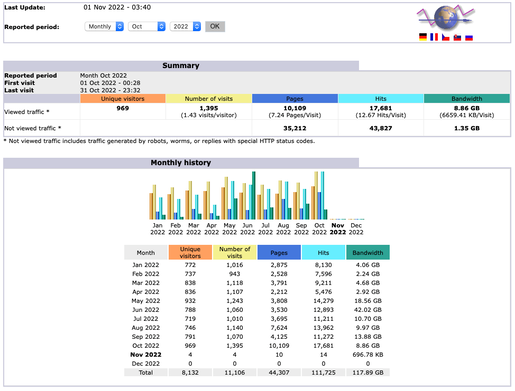Screen dimensions: 515x391
Task: Select the Jun 2022 bar group in chart
Action: click(x=247, y=195)
